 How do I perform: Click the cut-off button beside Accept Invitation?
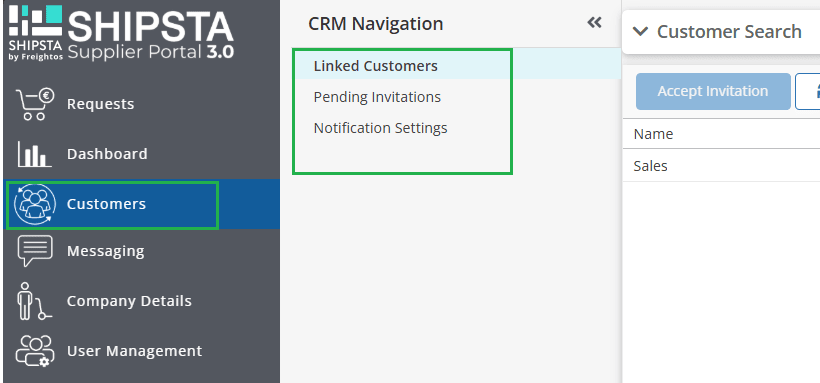pyautogui.click(x=808, y=92)
